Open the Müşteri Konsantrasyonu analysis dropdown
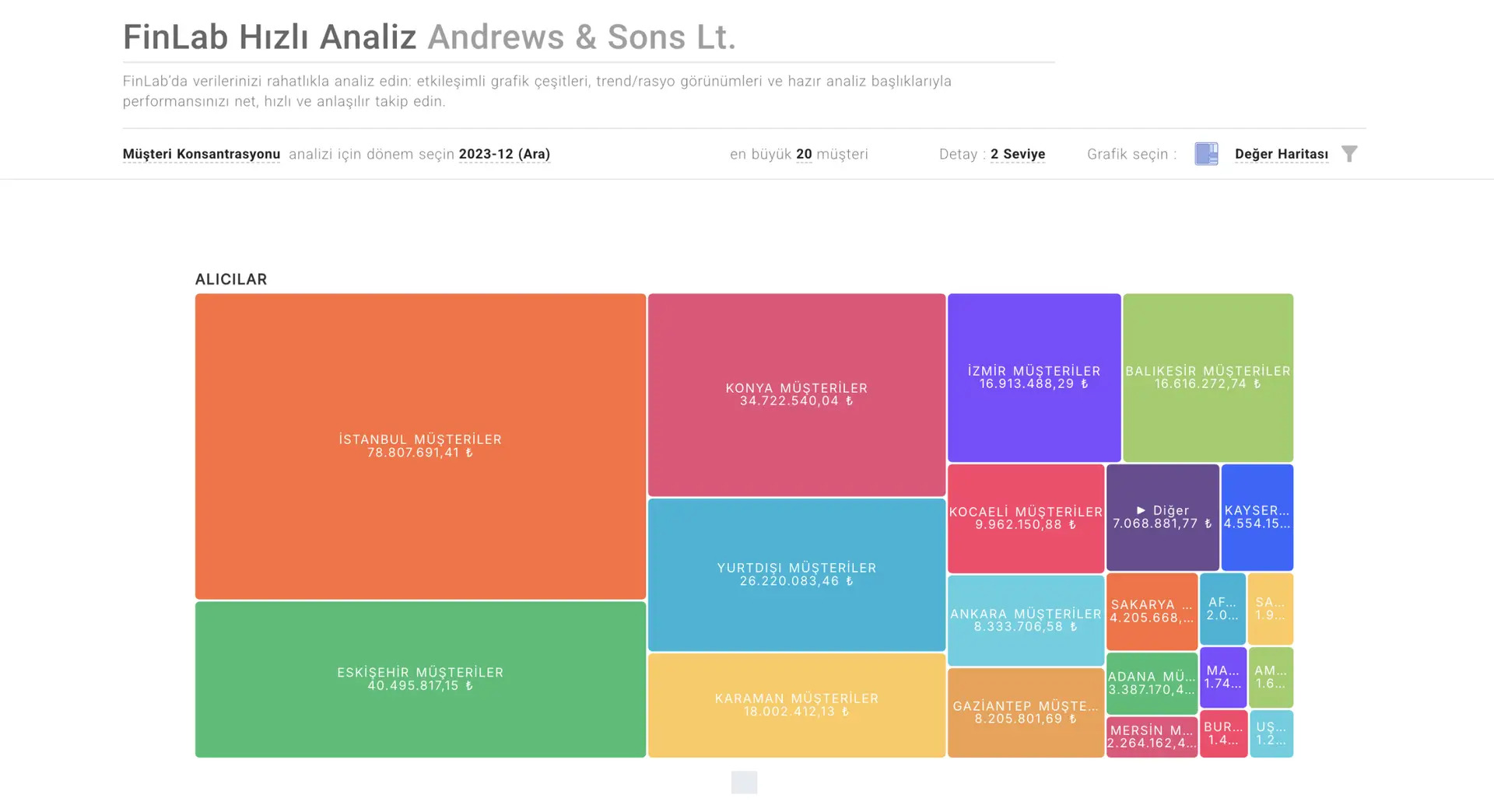This screenshot has width=1494, height=812. click(201, 154)
